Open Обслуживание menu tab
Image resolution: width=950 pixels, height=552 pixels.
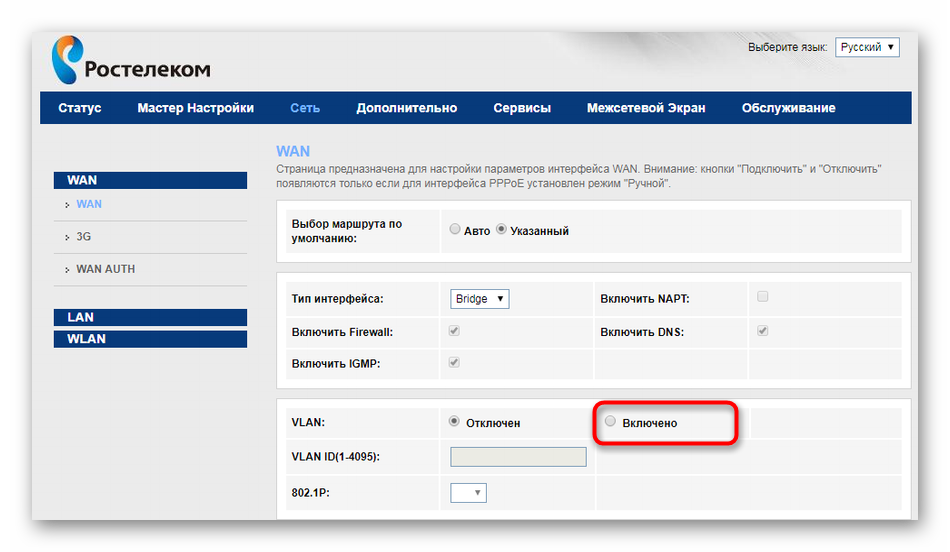click(x=788, y=108)
